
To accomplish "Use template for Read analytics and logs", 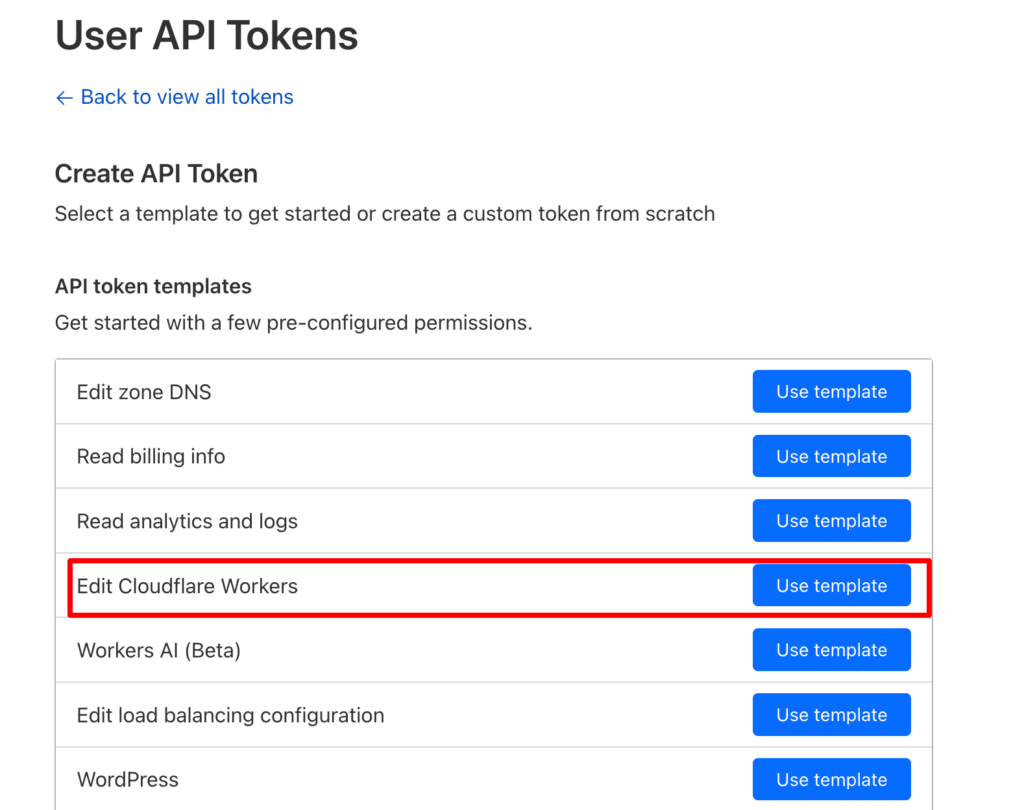I will 831,521.
